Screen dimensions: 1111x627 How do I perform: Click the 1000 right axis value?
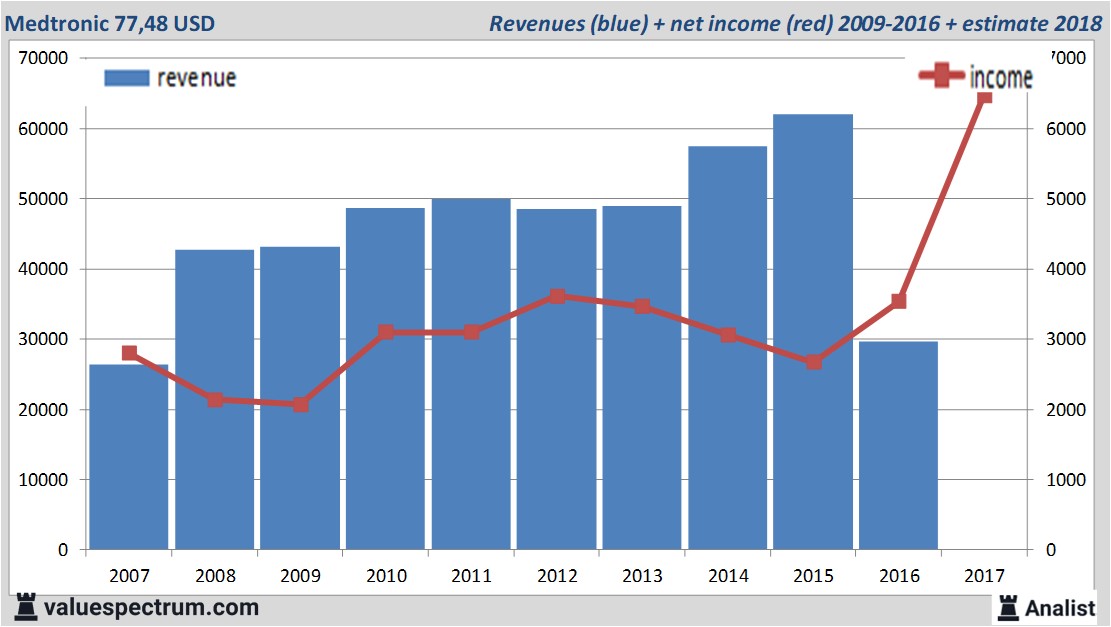point(1066,480)
